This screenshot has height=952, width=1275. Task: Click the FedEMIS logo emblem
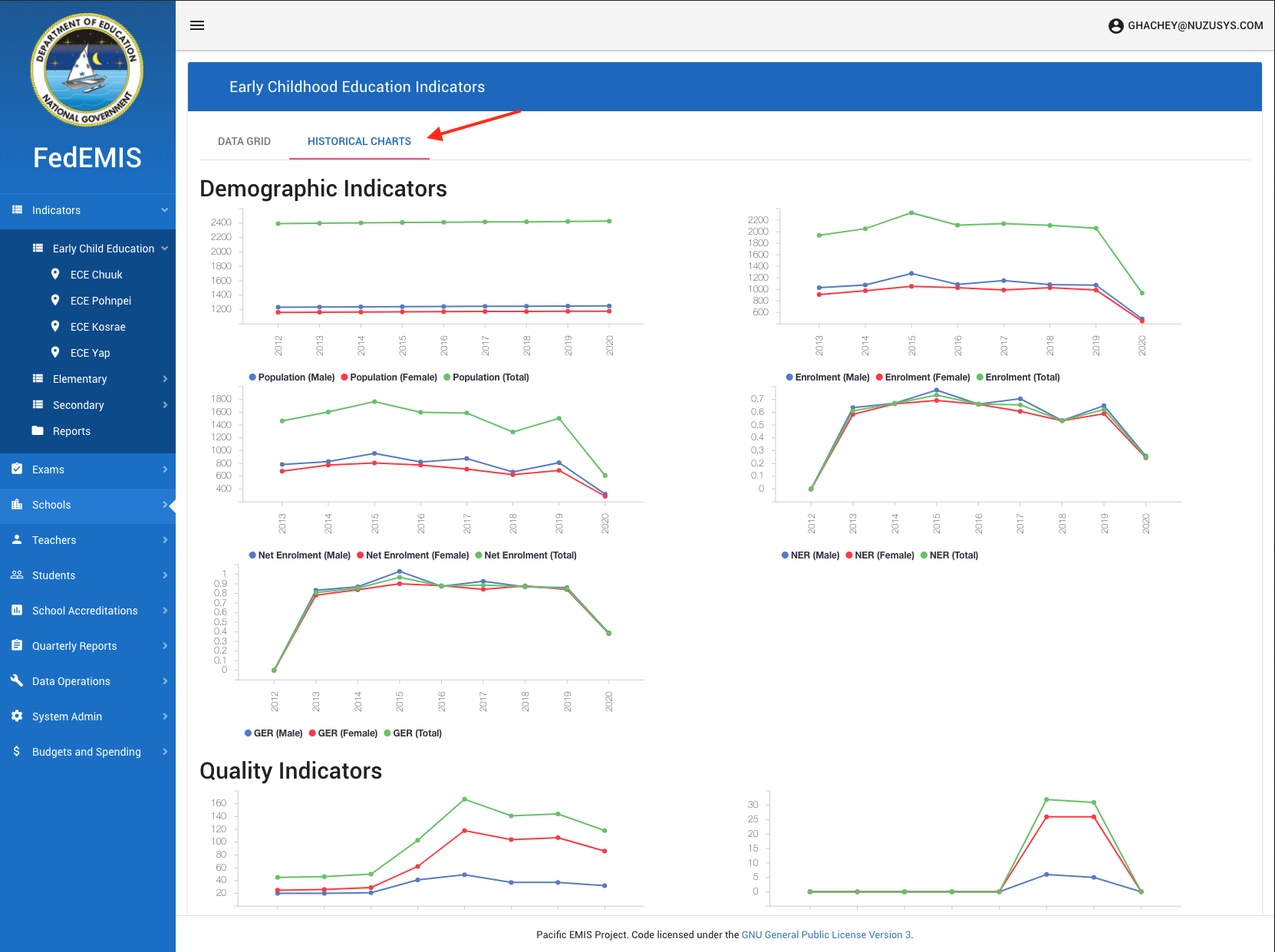click(87, 70)
